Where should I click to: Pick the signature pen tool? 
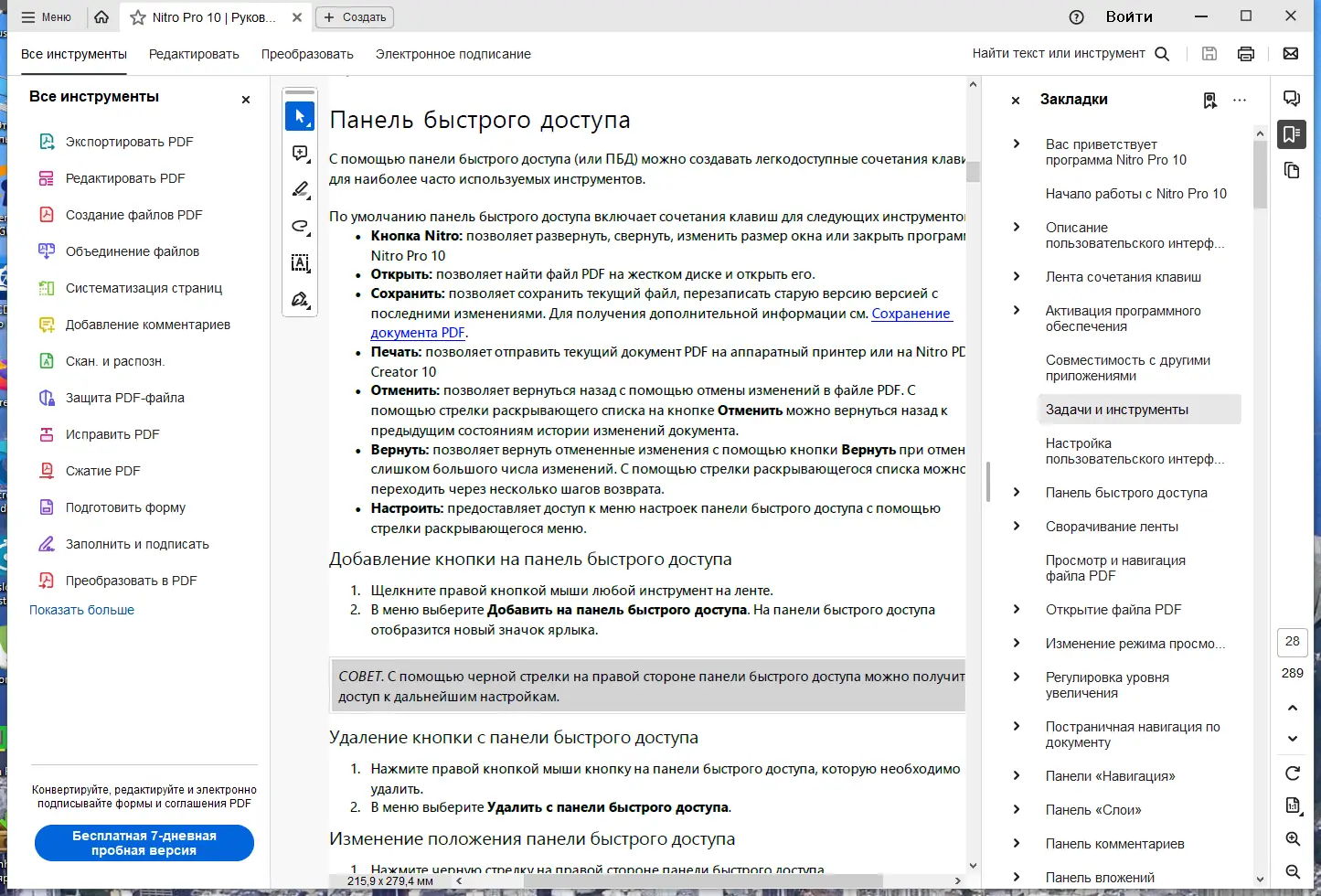[300, 299]
